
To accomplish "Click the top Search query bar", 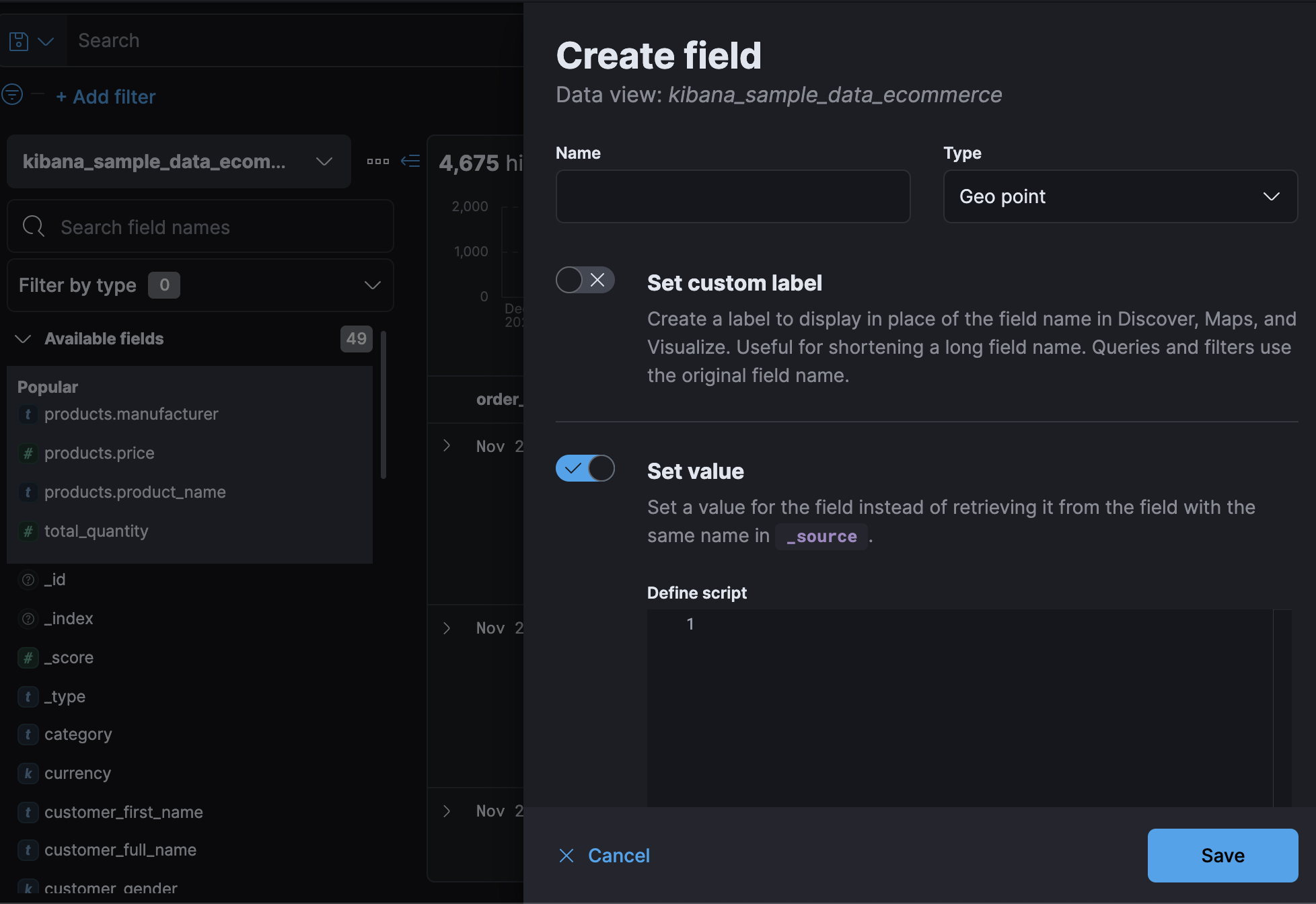I will point(296,40).
